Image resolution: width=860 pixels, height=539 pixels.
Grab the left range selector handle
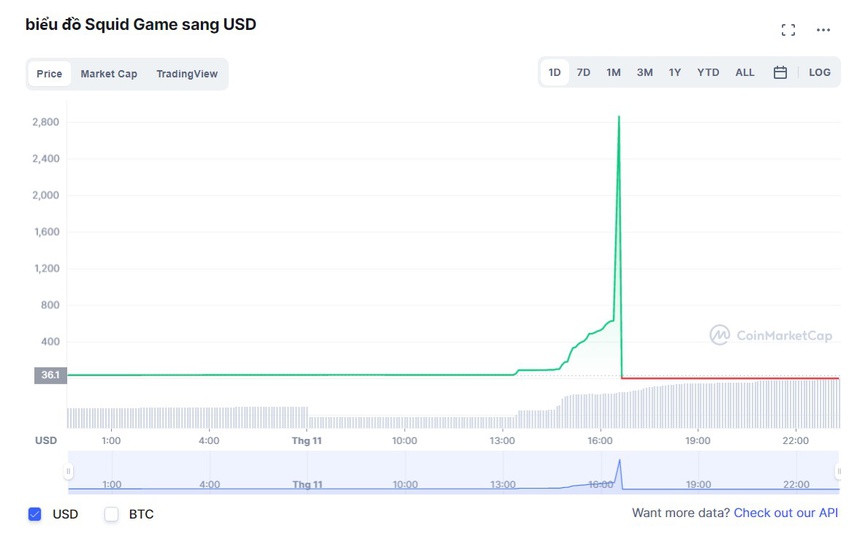[x=69, y=471]
